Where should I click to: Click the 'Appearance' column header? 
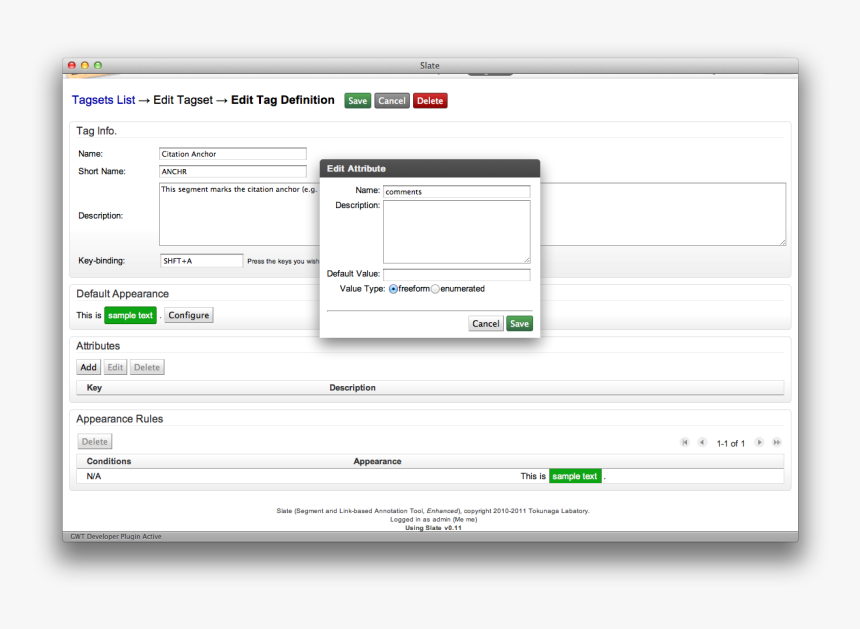pos(377,461)
